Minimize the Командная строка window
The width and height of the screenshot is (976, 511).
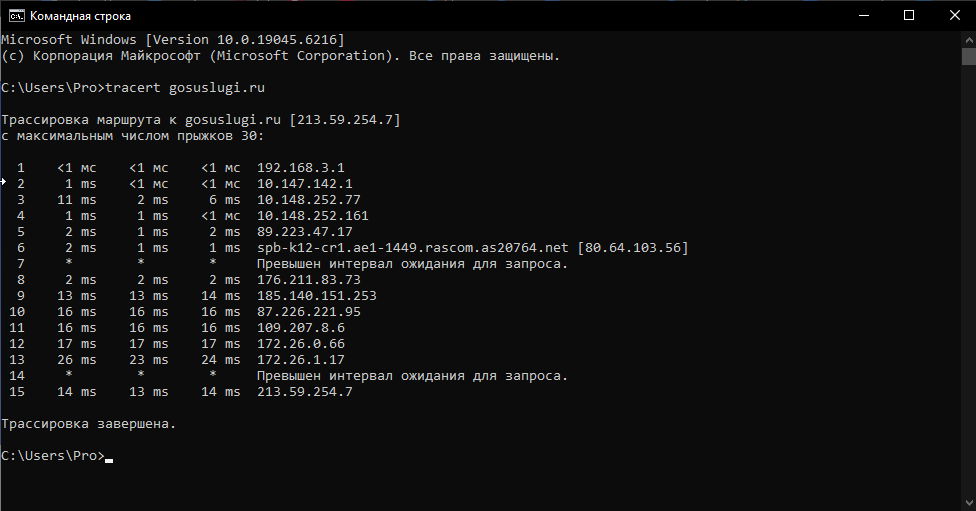[x=863, y=16]
